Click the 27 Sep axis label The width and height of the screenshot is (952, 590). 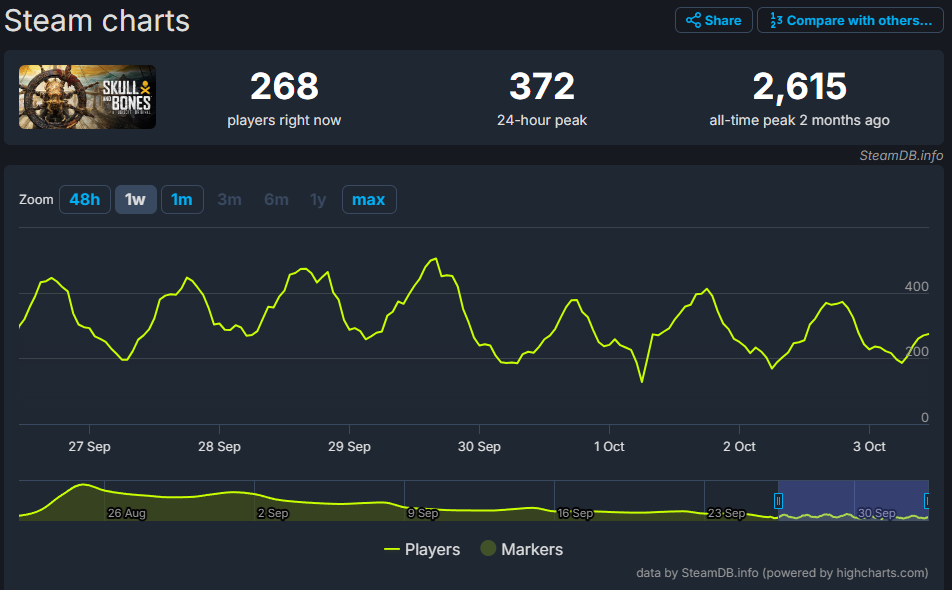89,447
